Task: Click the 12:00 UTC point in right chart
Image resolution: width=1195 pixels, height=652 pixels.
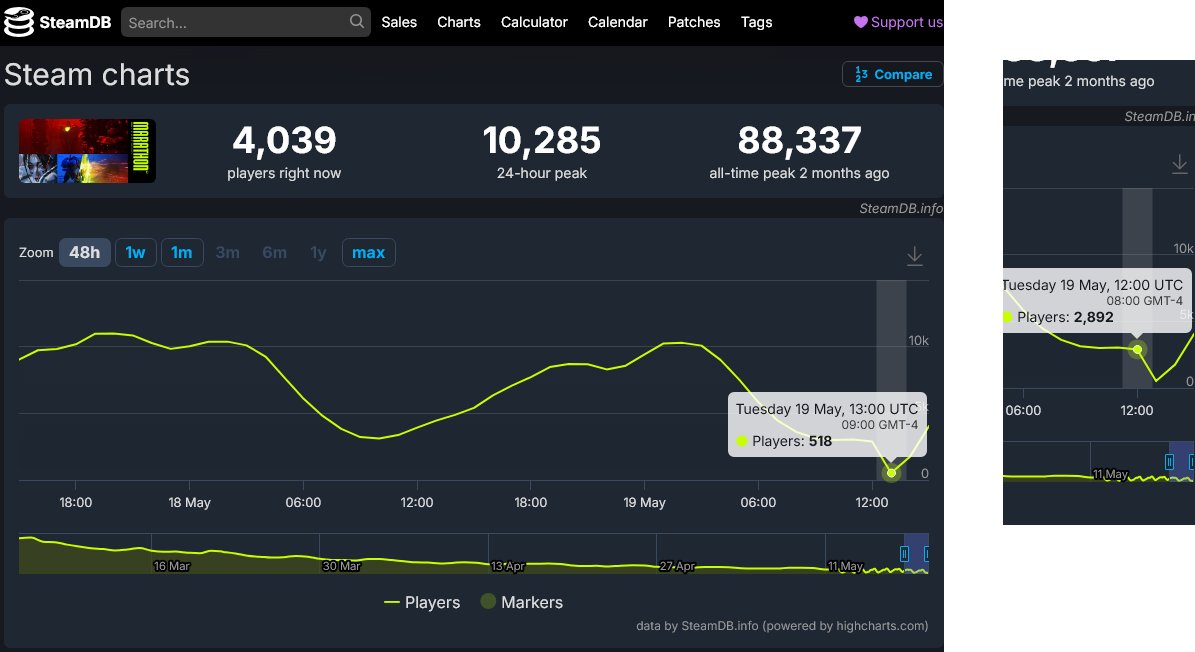Action: [1137, 350]
